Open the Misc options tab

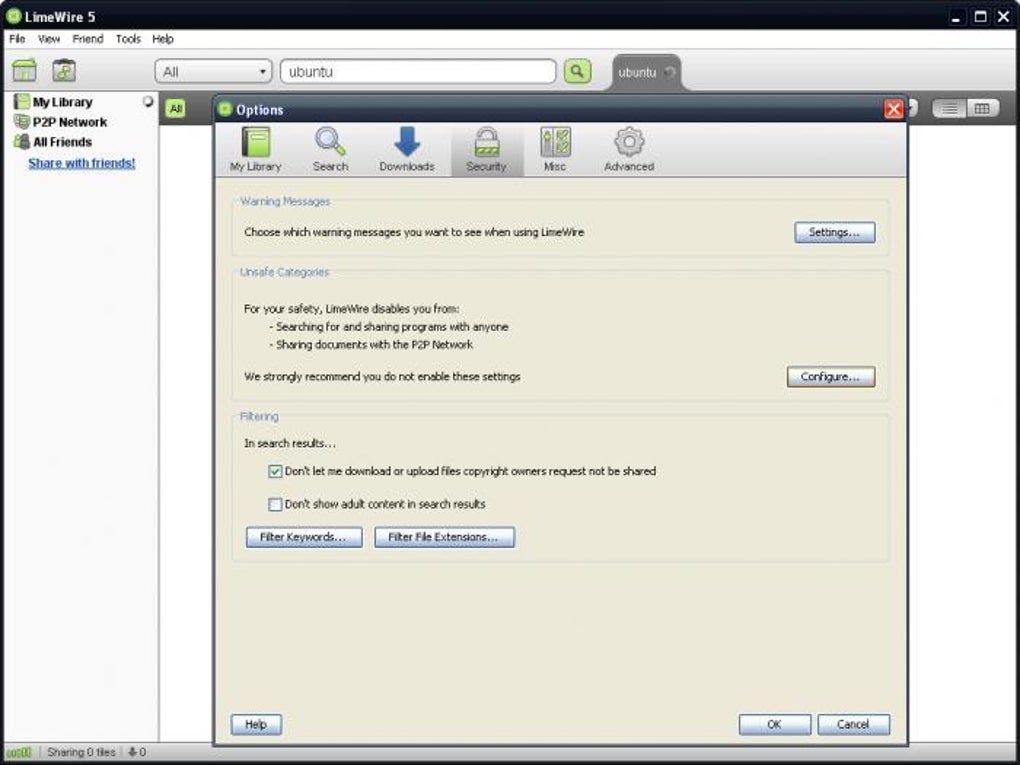tap(555, 149)
